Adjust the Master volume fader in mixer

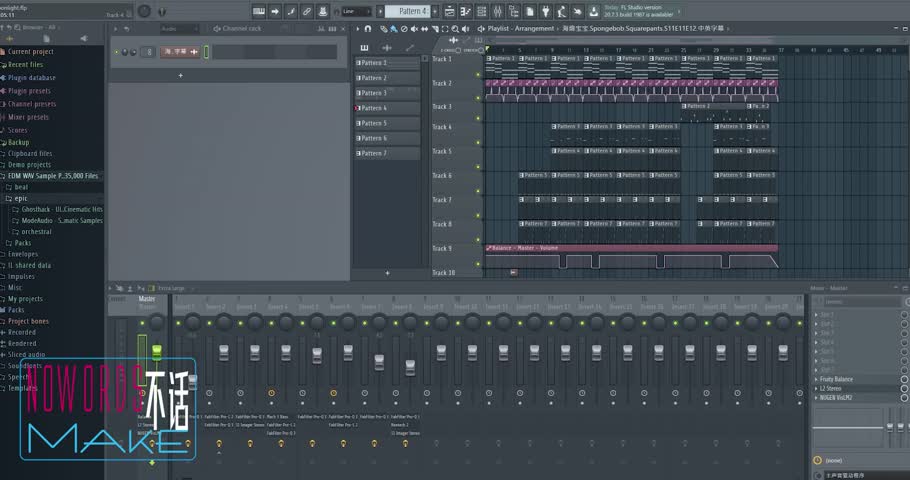157,352
